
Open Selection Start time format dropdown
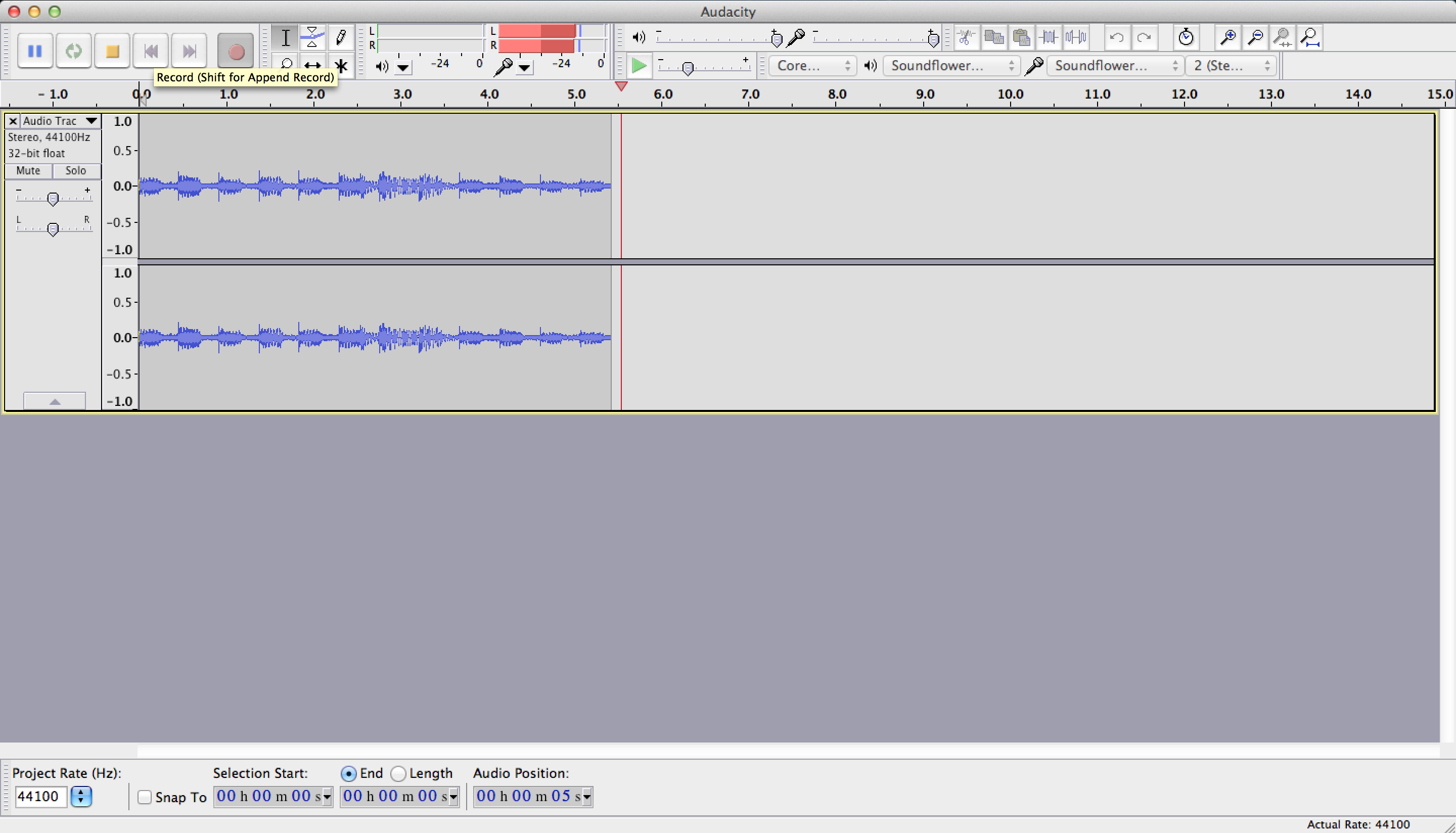click(327, 797)
